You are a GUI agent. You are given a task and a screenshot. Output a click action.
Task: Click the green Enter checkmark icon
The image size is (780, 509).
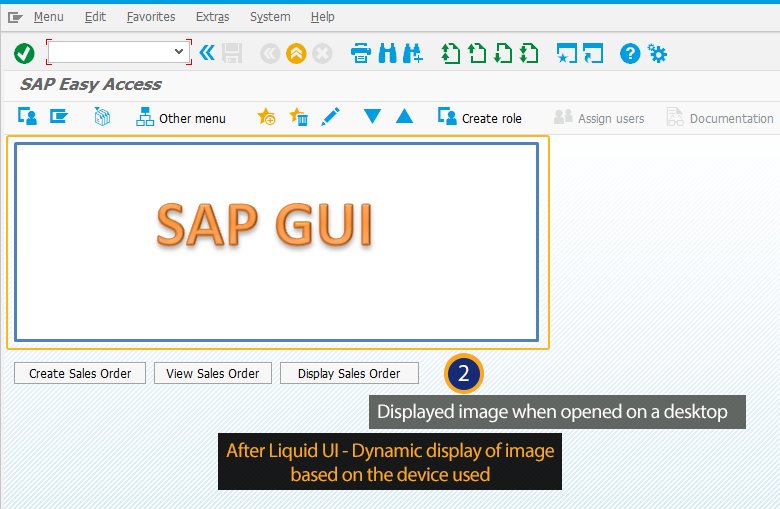[x=24, y=53]
